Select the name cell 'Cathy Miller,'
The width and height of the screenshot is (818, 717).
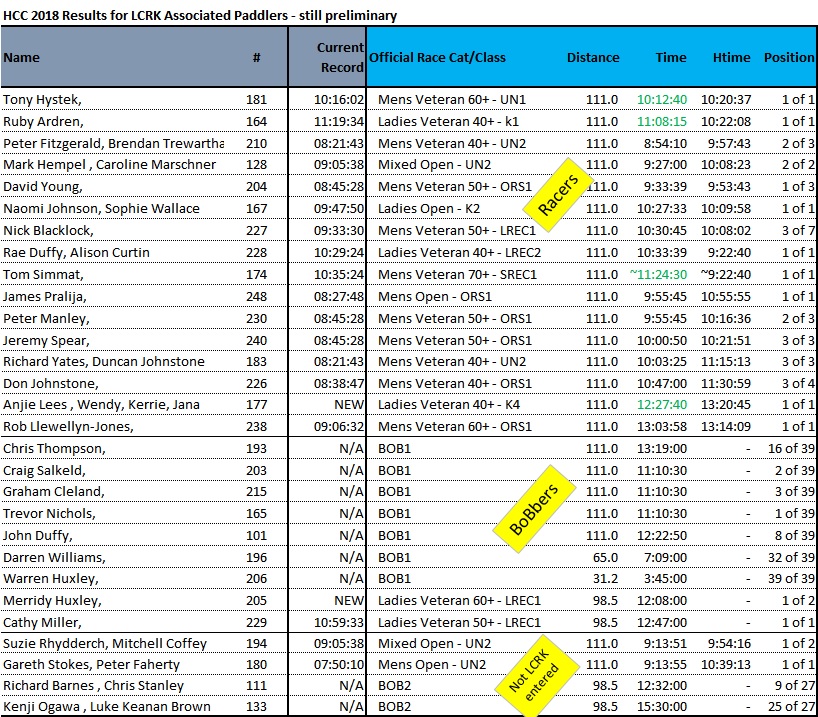click(x=42, y=622)
